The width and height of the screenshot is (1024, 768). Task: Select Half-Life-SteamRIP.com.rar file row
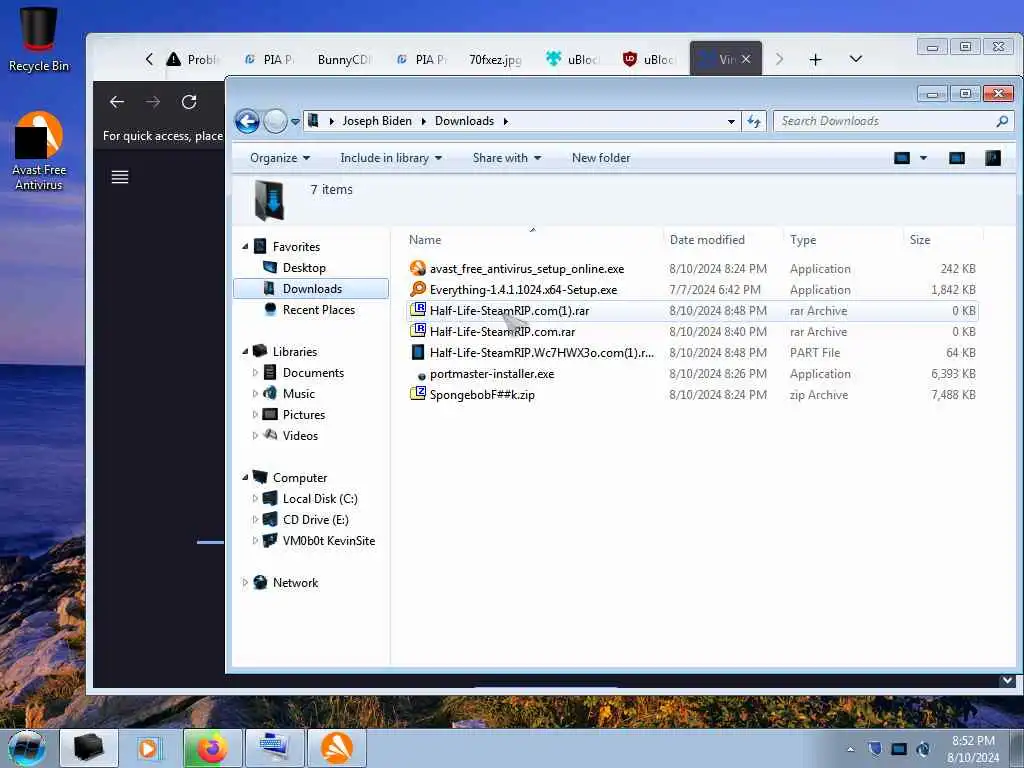[x=692, y=332]
